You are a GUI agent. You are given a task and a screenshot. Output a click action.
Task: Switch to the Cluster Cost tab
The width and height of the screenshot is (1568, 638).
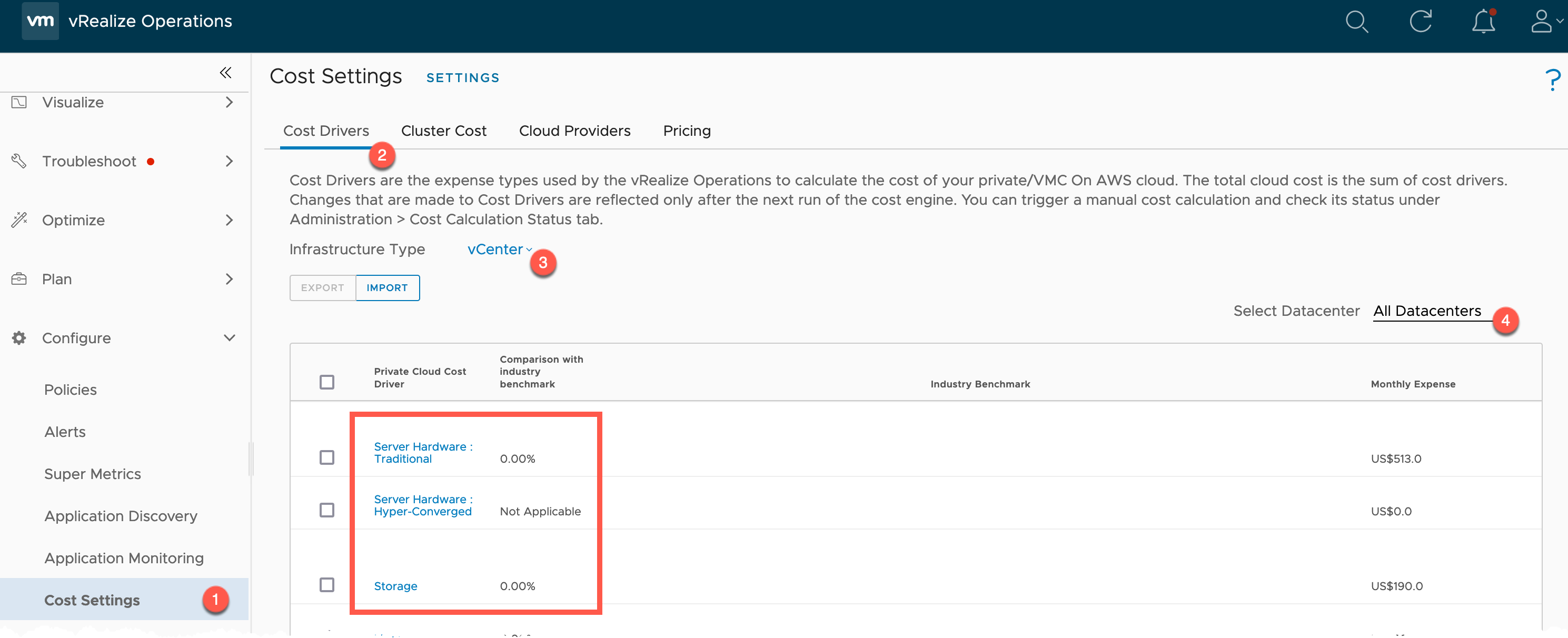click(x=443, y=131)
